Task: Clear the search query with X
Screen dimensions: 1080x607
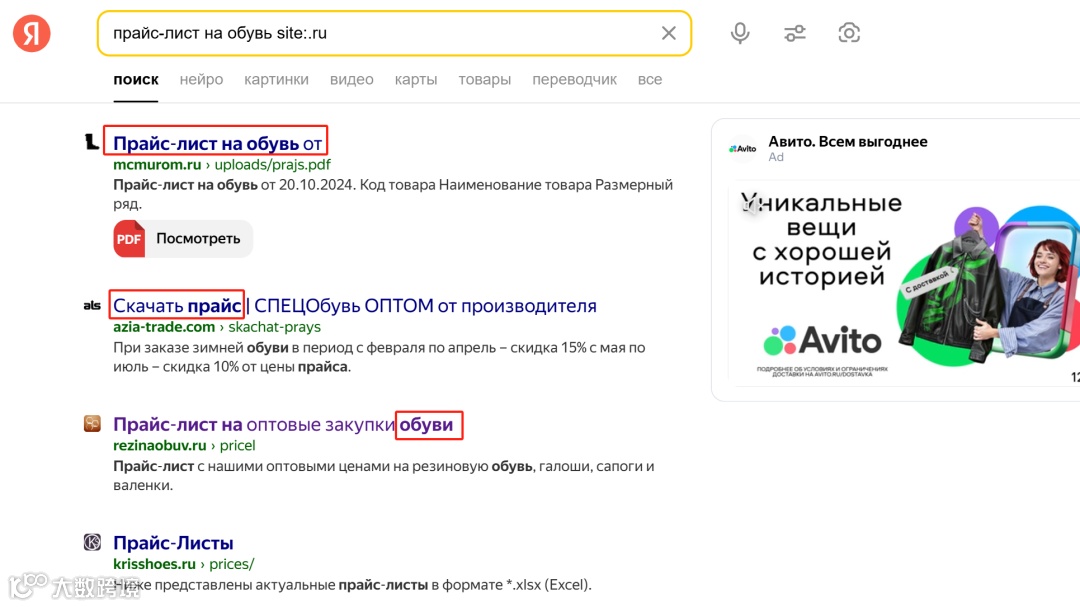Action: (x=668, y=33)
